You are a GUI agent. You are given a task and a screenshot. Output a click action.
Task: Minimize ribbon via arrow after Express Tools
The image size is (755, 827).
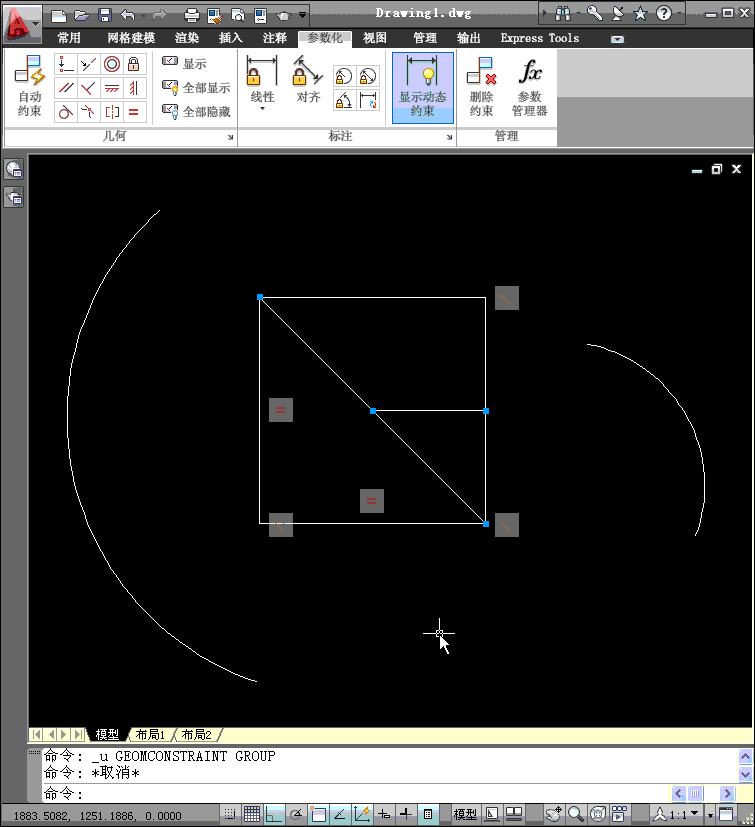coord(617,39)
